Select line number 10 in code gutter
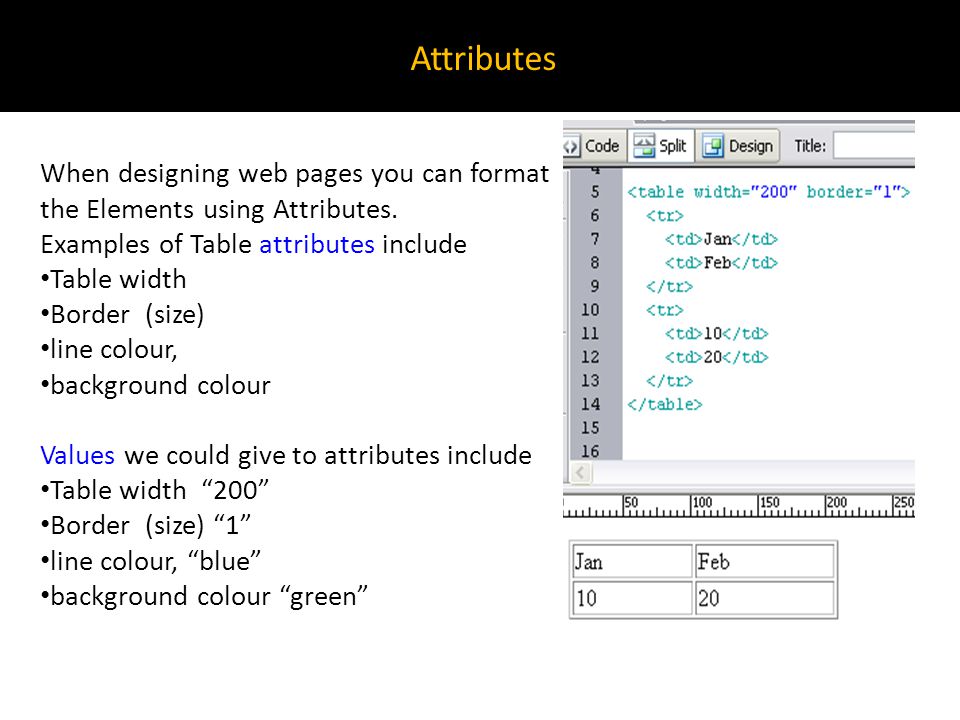The image size is (960, 720). (x=590, y=310)
